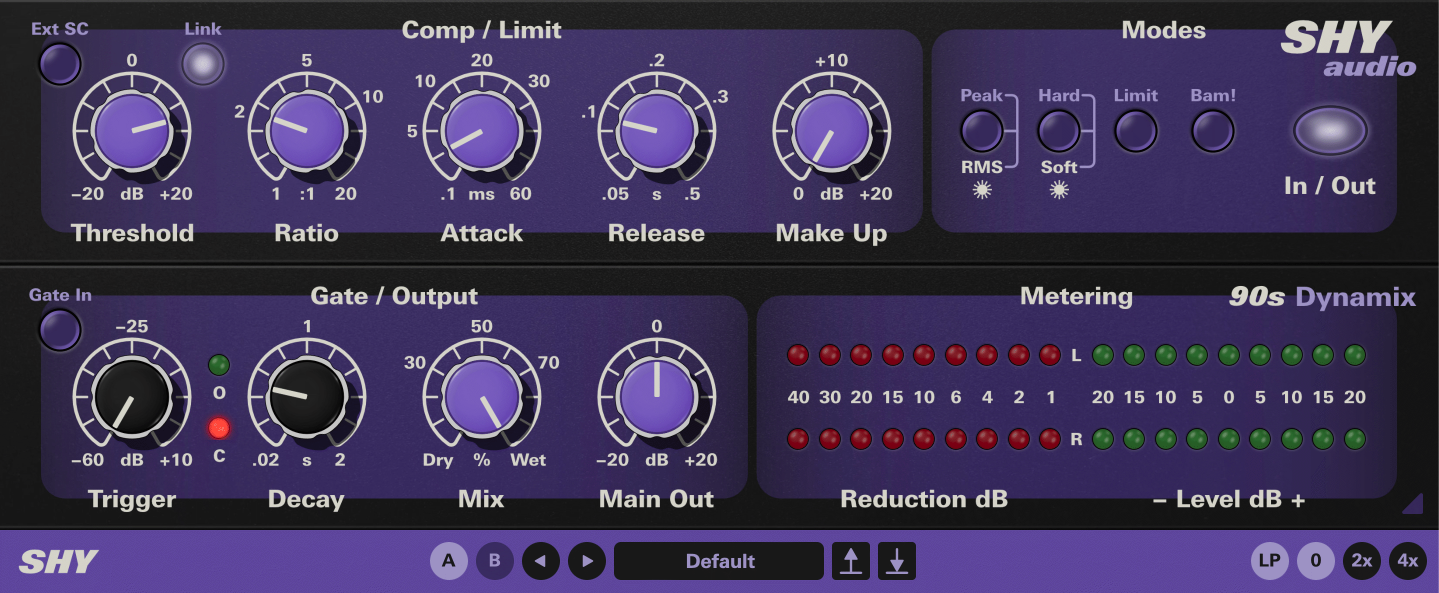
Task: Select preset slot B
Action: point(494,561)
